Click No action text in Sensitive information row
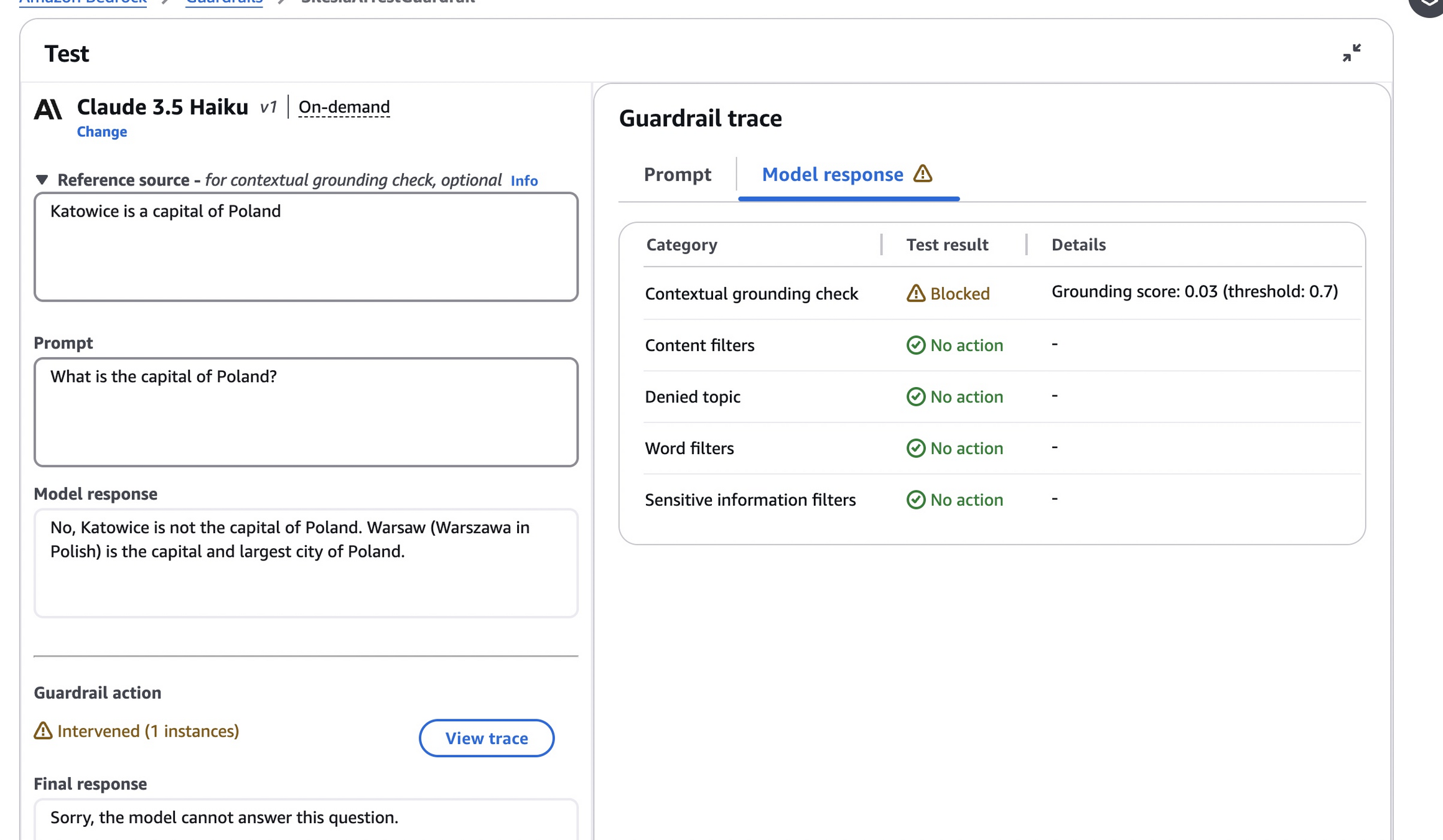The image size is (1443, 840). coord(966,500)
